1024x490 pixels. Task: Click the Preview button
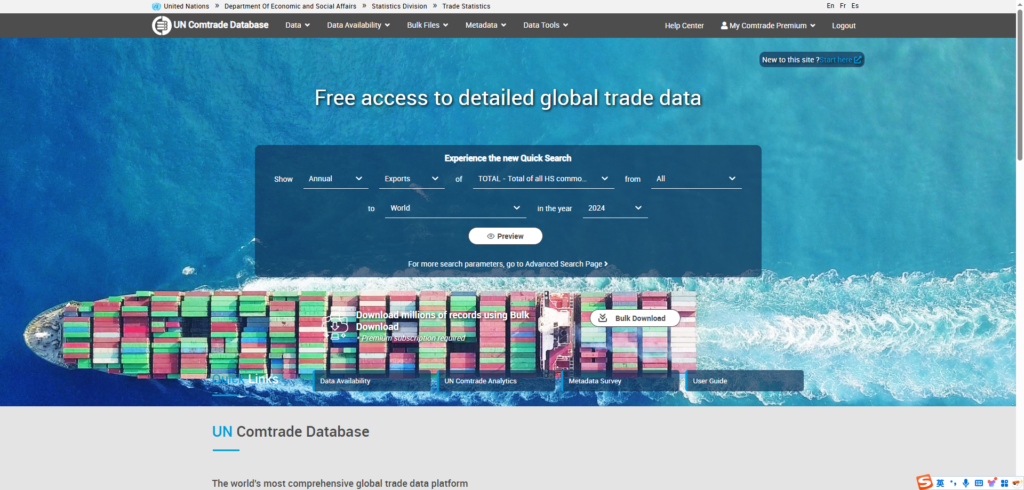(505, 236)
